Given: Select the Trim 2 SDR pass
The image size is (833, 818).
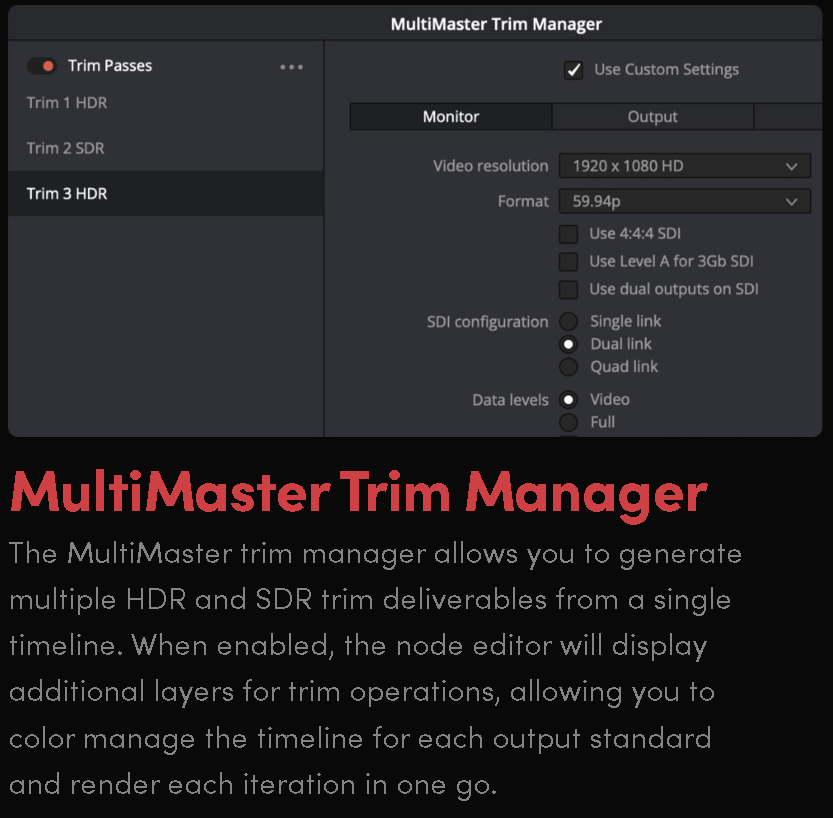Looking at the screenshot, I should 166,148.
